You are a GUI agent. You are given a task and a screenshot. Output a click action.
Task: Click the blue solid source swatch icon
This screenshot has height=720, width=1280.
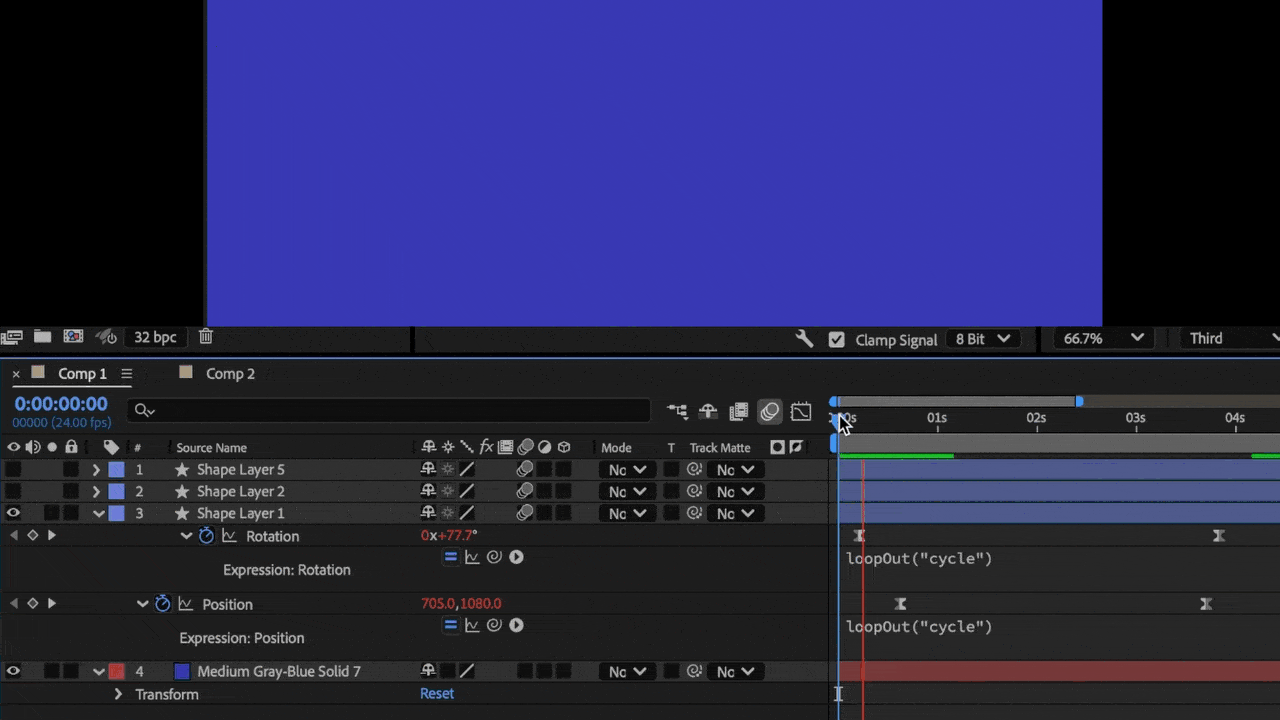[182, 672]
